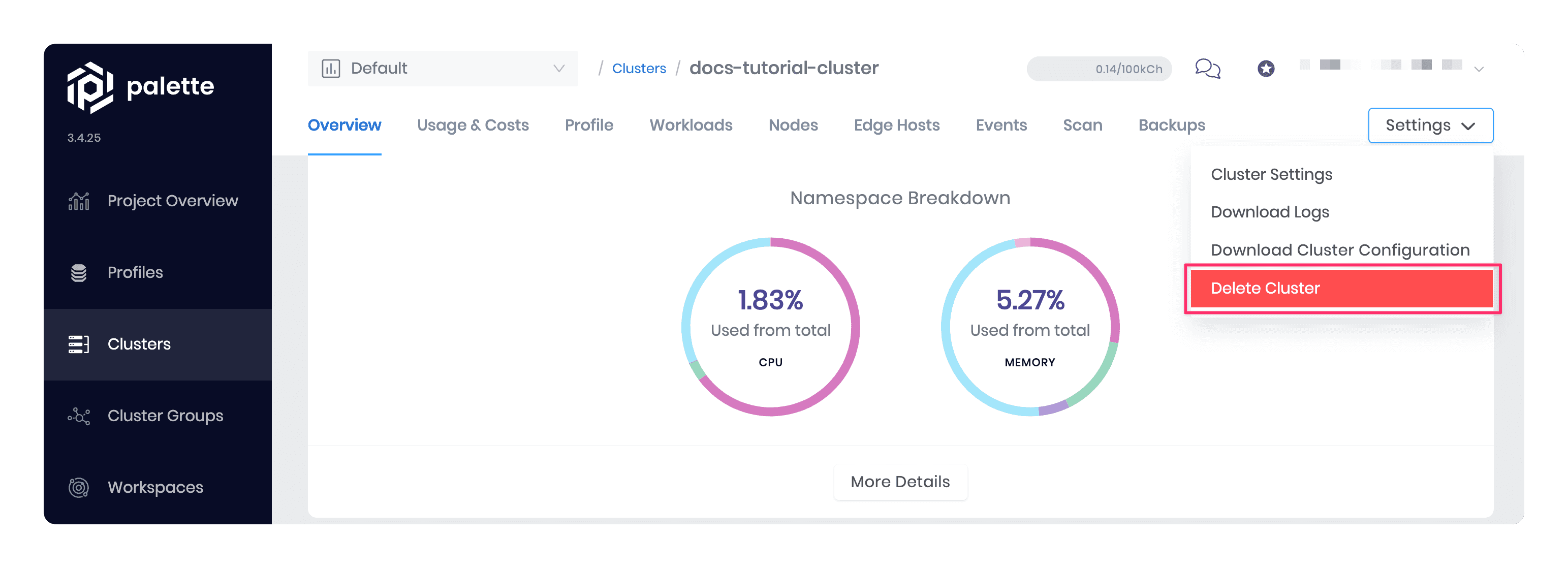Choose Cluster Settings from menu
This screenshot has height=568, width=1568.
tap(1341, 174)
